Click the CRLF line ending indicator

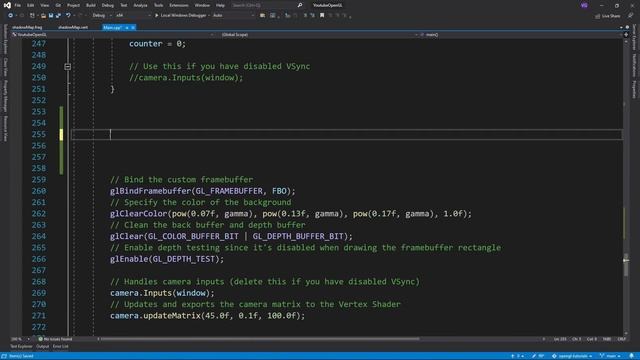tap(622, 339)
